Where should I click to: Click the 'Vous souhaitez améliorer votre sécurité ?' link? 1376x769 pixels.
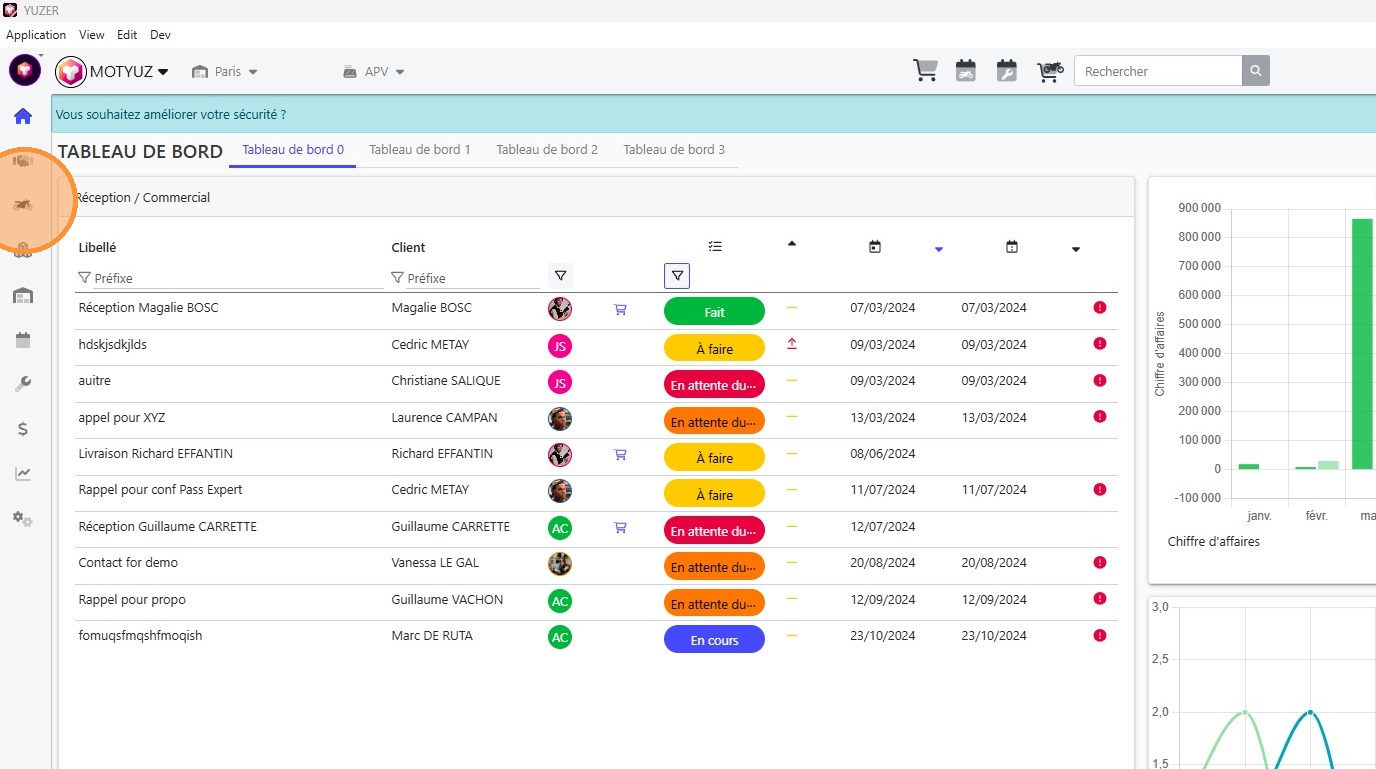pyautogui.click(x=171, y=115)
